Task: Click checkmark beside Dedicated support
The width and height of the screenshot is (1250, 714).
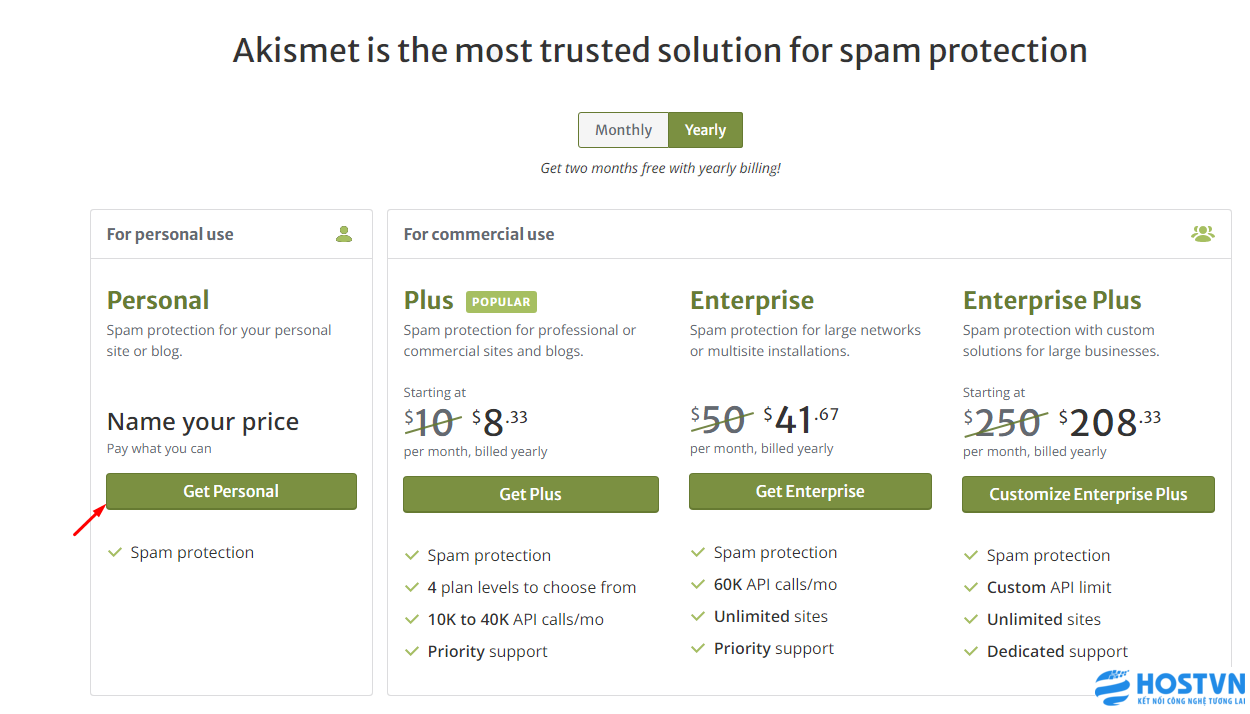Action: [970, 651]
